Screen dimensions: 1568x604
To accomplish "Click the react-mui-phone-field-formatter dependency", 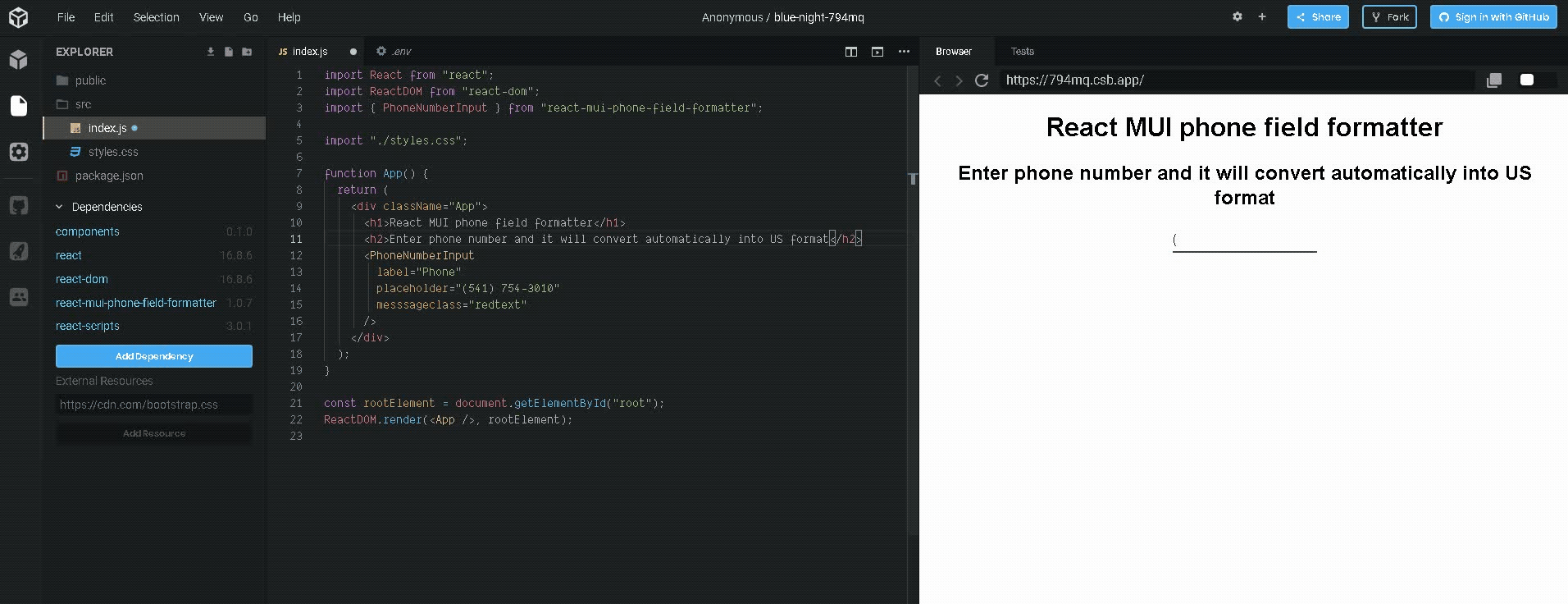I will pyautogui.click(x=136, y=303).
